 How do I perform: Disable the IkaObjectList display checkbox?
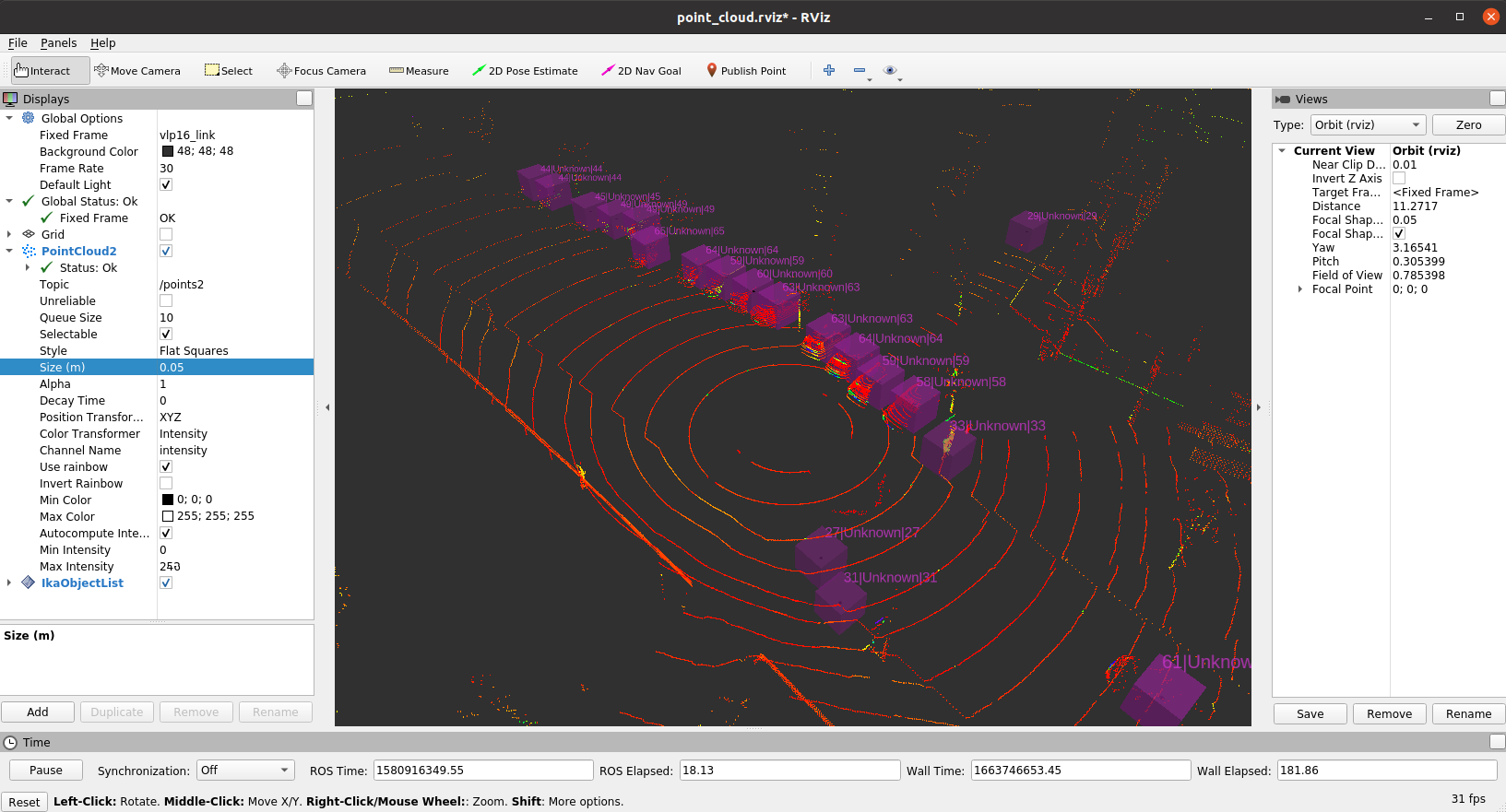[166, 583]
